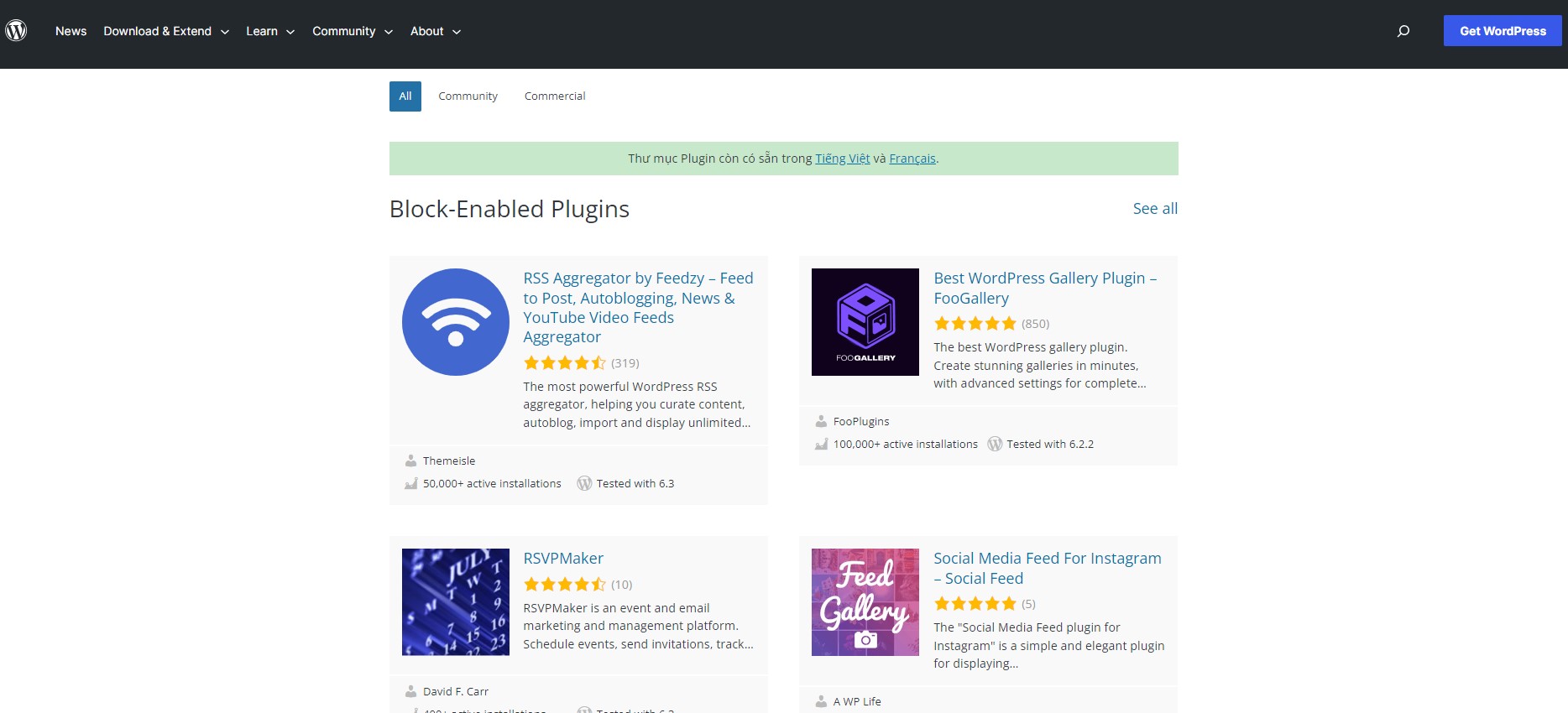
Task: Click the 50,000+ active installations text
Action: point(492,483)
